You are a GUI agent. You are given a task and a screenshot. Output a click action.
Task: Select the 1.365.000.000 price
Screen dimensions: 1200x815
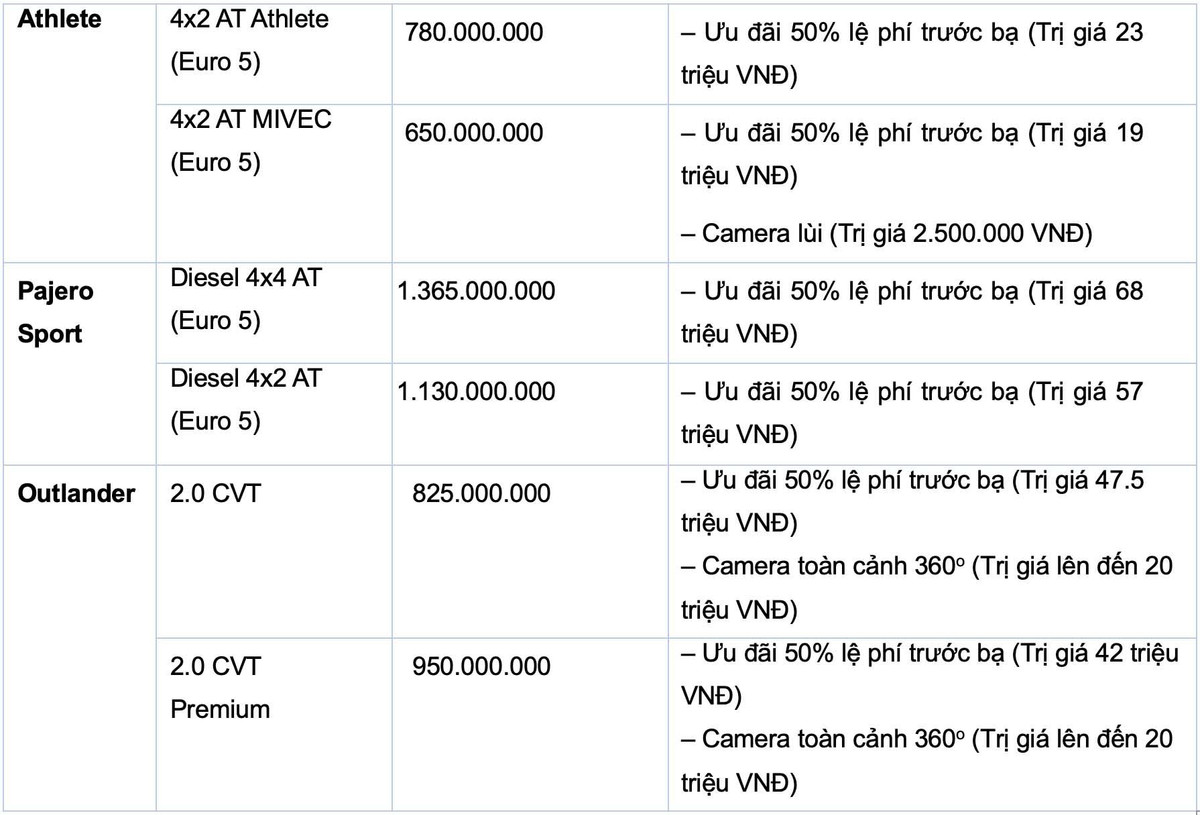tap(475, 291)
